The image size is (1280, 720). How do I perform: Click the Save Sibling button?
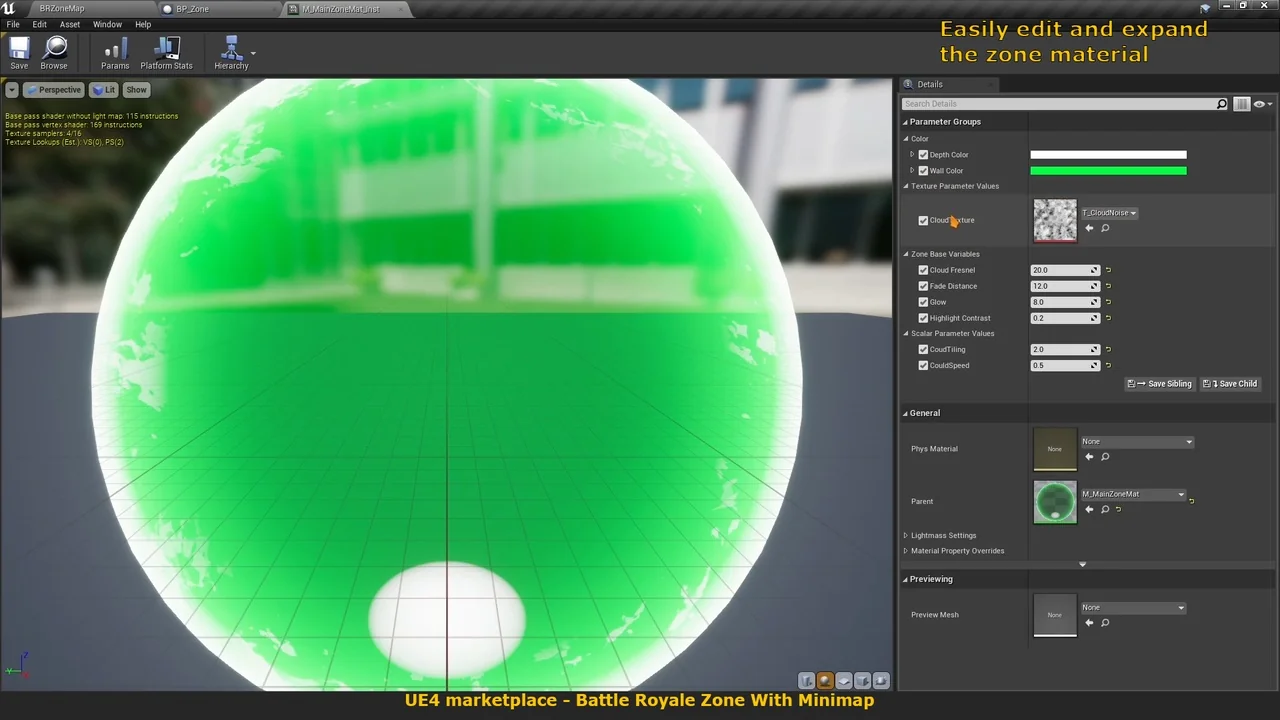[x=1160, y=384]
